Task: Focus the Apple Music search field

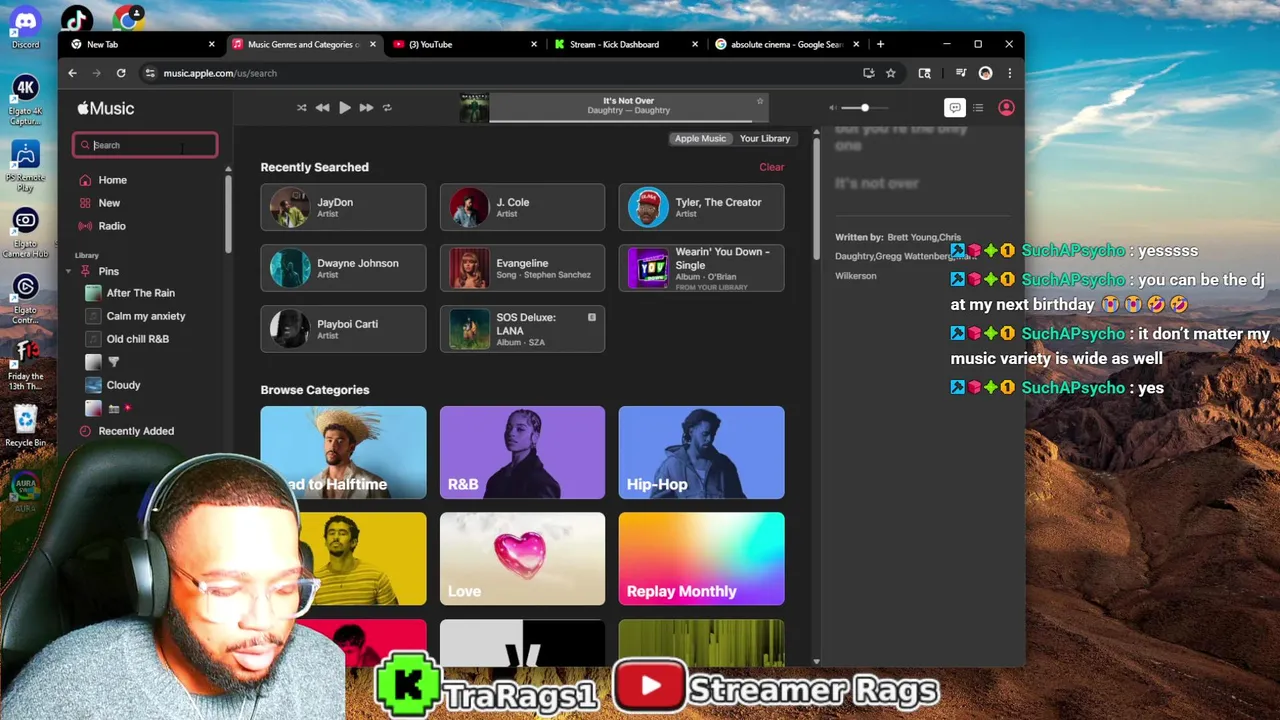Action: click(145, 145)
